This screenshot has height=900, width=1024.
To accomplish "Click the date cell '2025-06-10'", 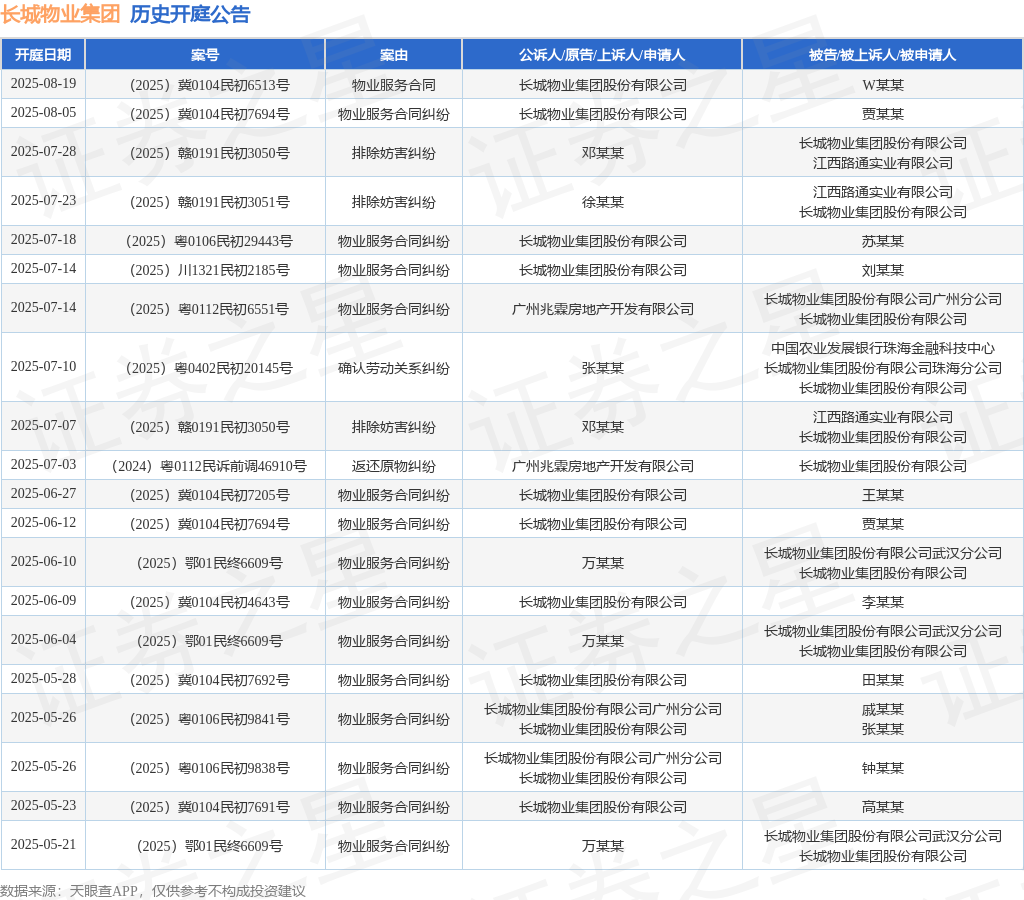I will [43, 562].
